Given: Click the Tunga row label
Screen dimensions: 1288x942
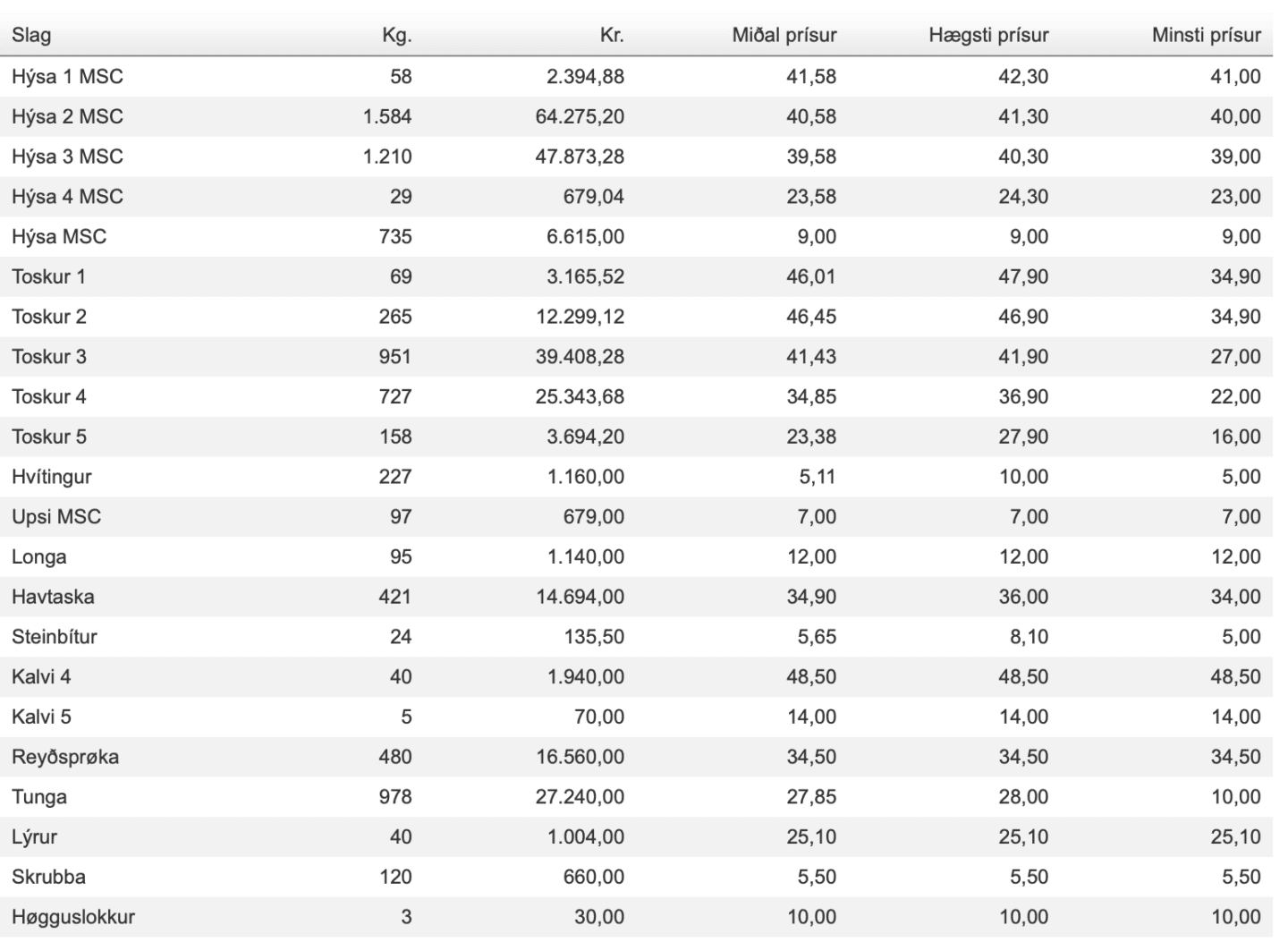Looking at the screenshot, I should pyautogui.click(x=39, y=797).
